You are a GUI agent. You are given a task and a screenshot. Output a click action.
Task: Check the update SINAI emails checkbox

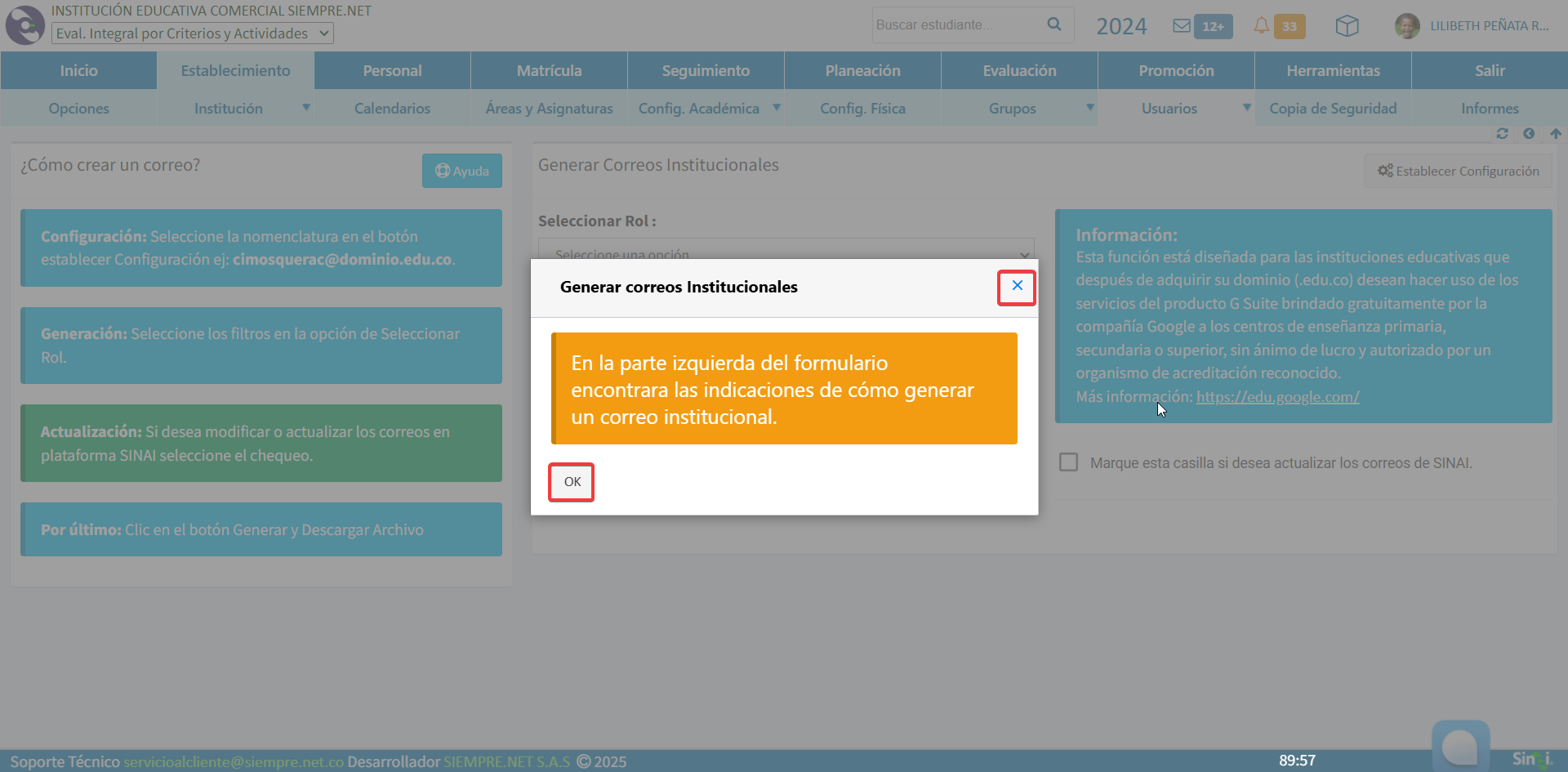pyautogui.click(x=1068, y=462)
